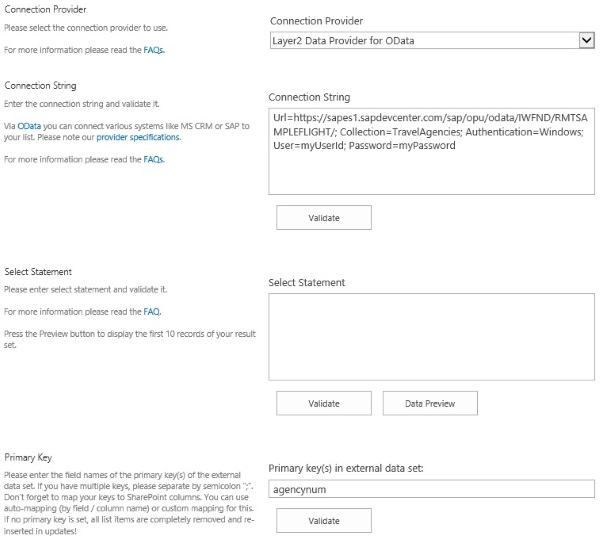Open the FAQ link under Select Statement

pyautogui.click(x=152, y=312)
